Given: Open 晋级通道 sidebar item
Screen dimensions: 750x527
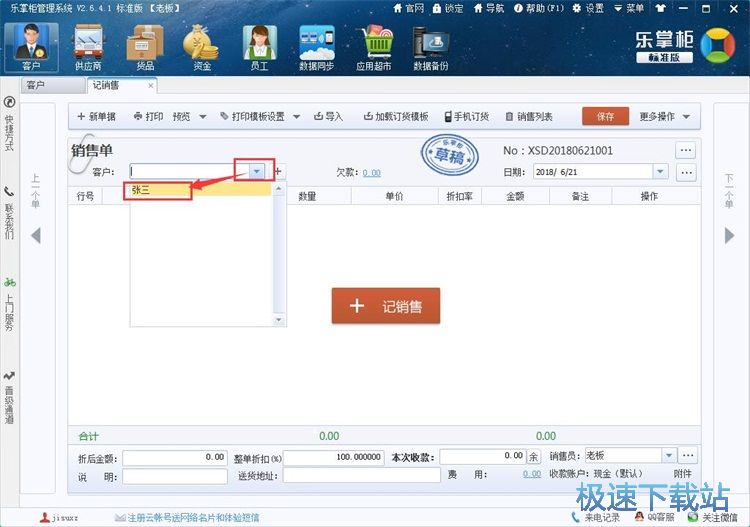Looking at the screenshot, I should (9, 397).
